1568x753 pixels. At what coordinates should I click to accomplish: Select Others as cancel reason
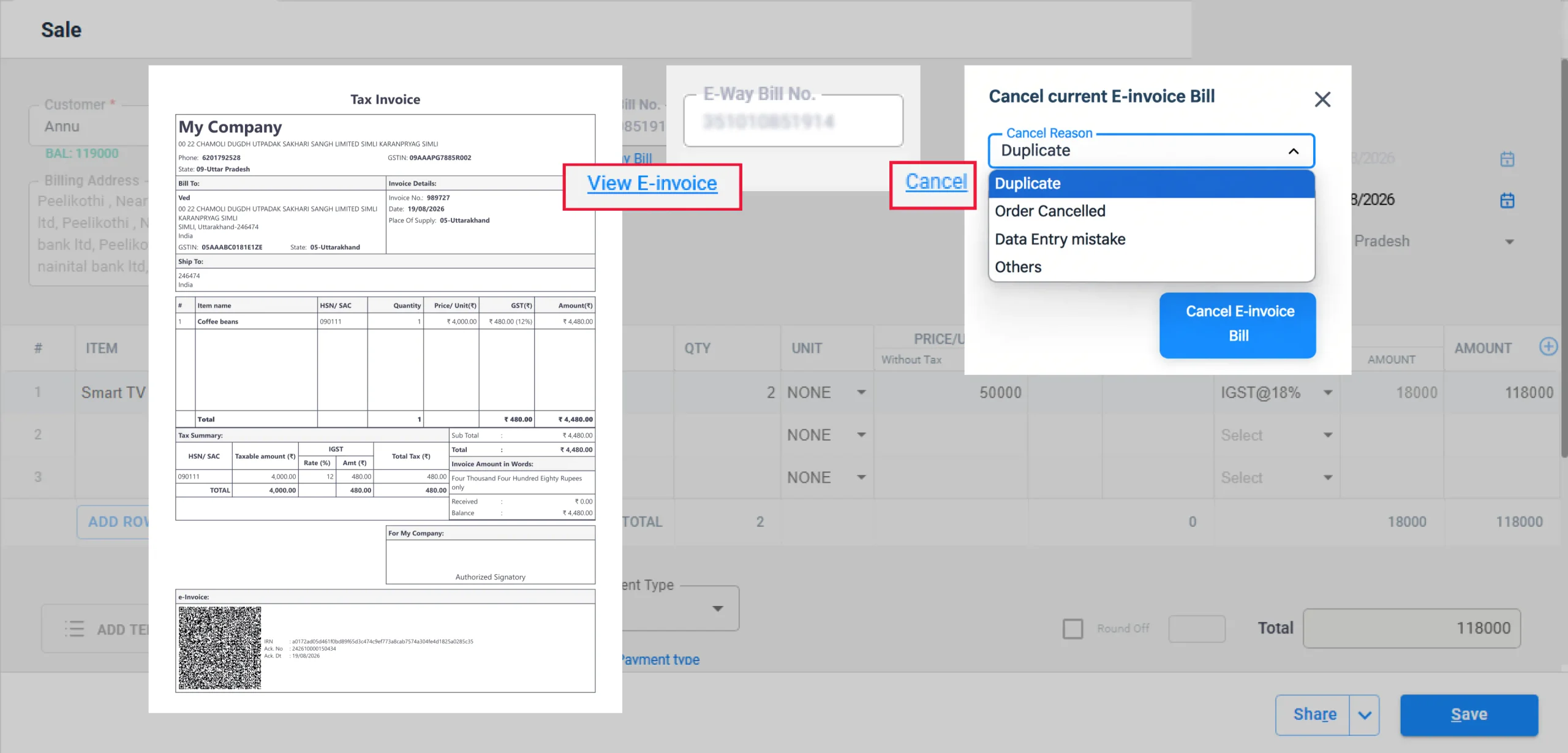coord(1151,267)
